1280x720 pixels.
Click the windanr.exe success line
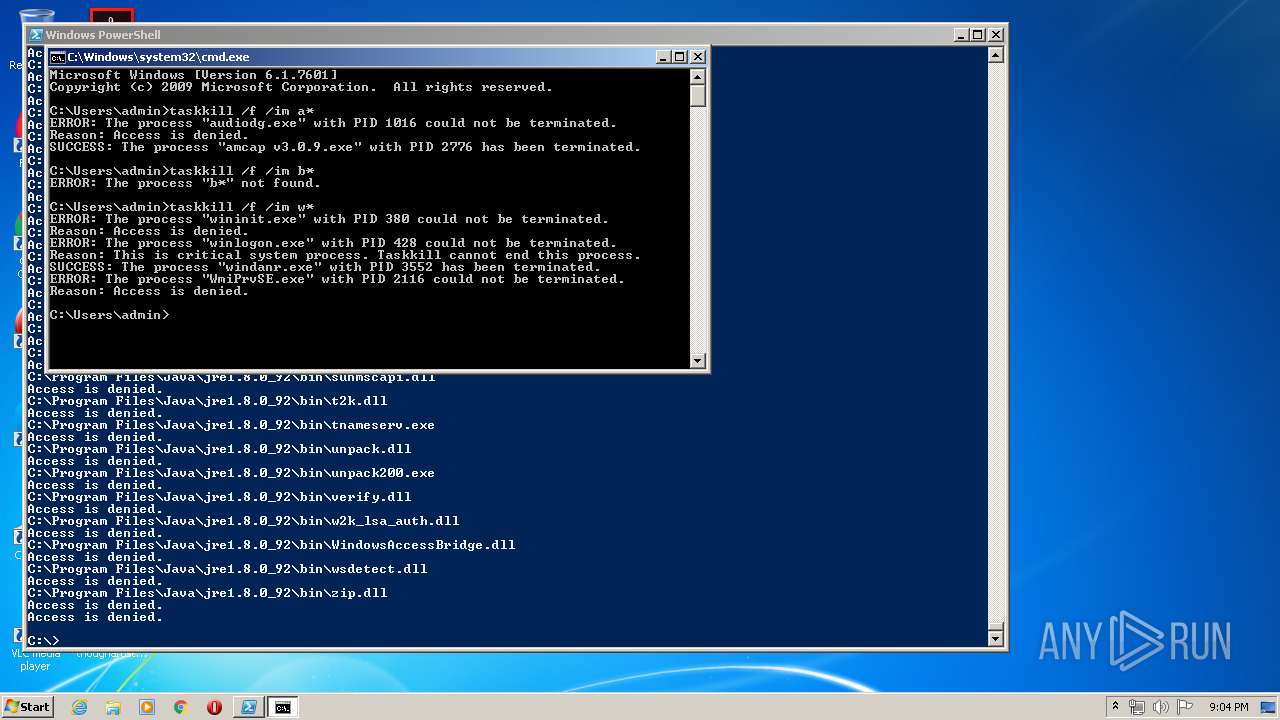(x=325, y=267)
